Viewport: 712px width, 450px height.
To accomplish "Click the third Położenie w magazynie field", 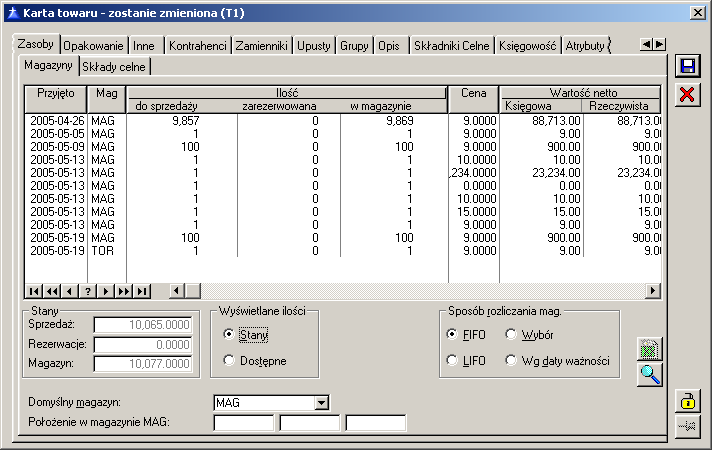I will [376, 423].
